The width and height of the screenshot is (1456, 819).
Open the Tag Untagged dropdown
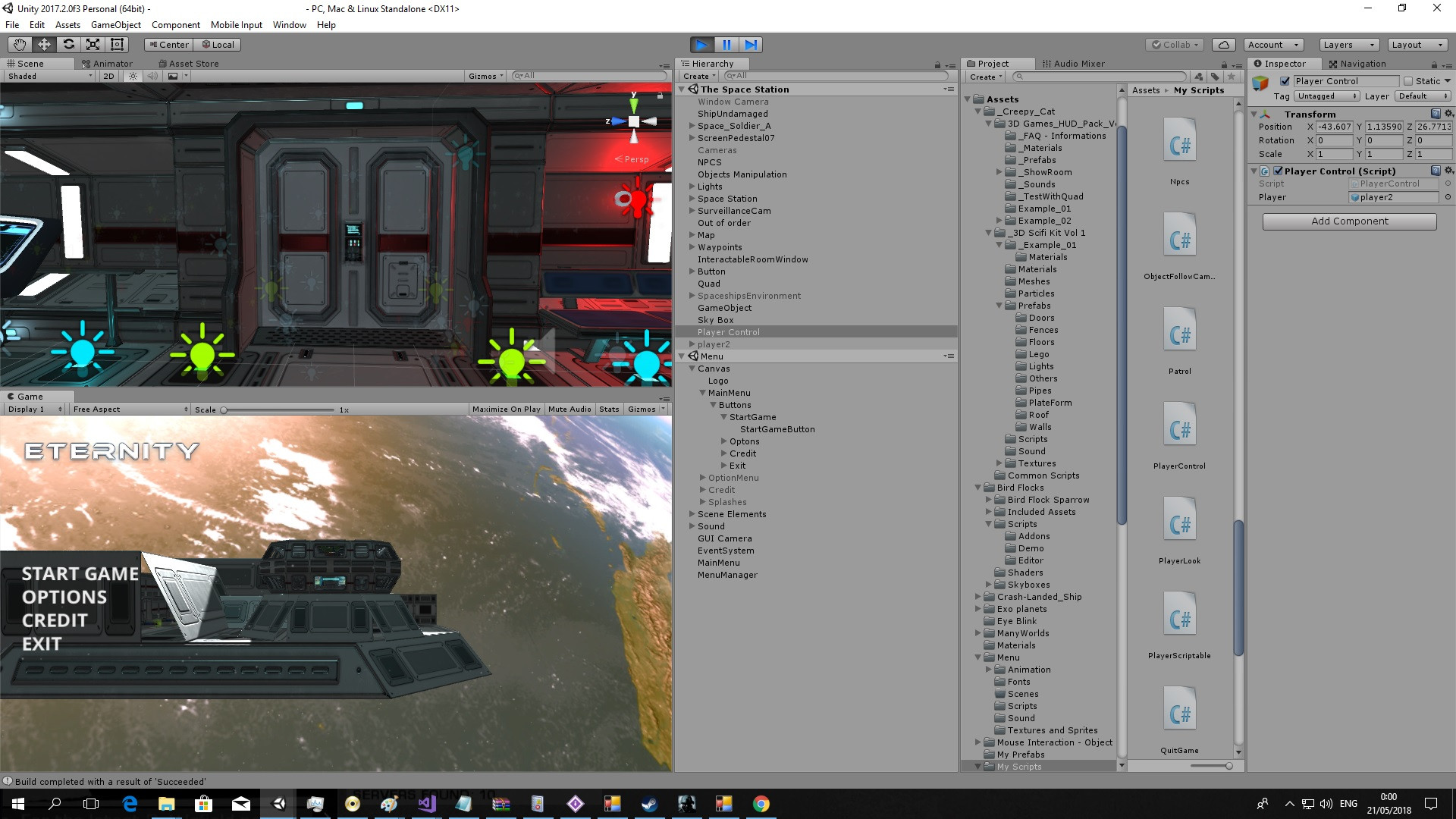click(x=1326, y=96)
